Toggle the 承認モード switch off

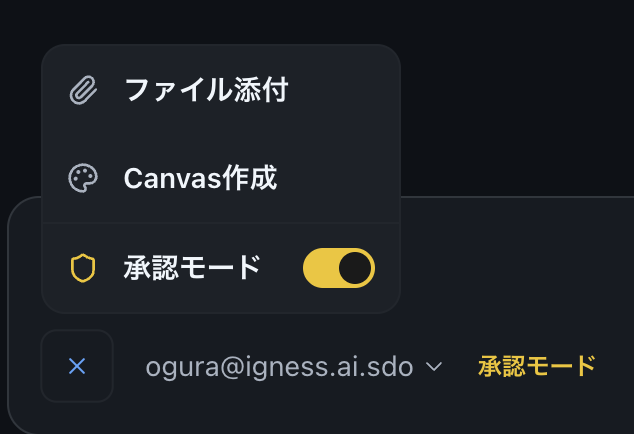pos(338,268)
